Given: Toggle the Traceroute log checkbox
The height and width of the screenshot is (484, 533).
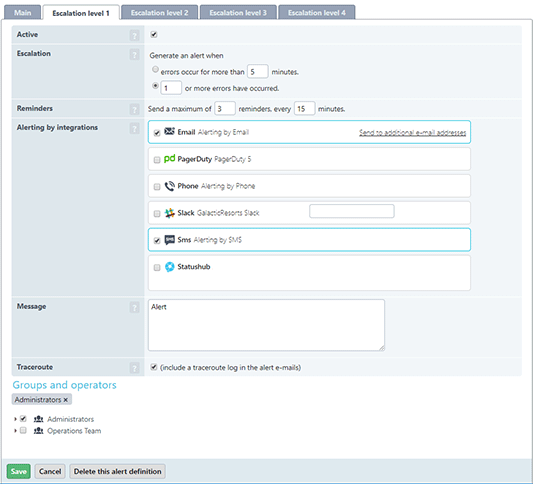Looking at the screenshot, I should (154, 367).
